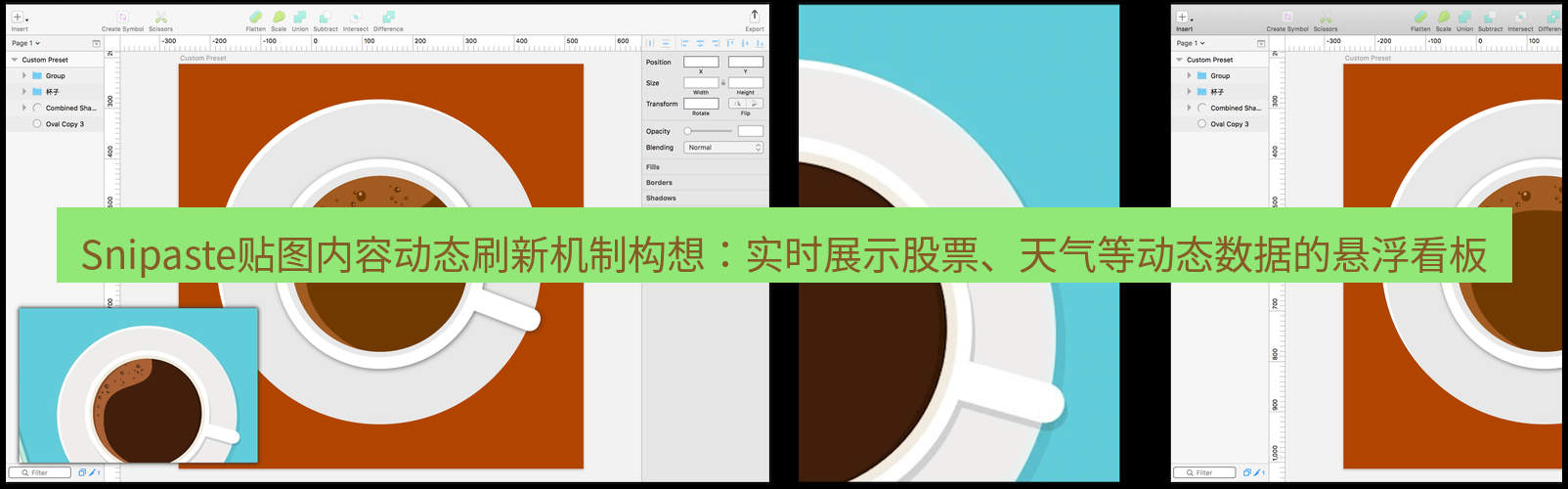Click align left edges icon in inspector
Viewport: 1568px width, 489px height.
(x=684, y=43)
